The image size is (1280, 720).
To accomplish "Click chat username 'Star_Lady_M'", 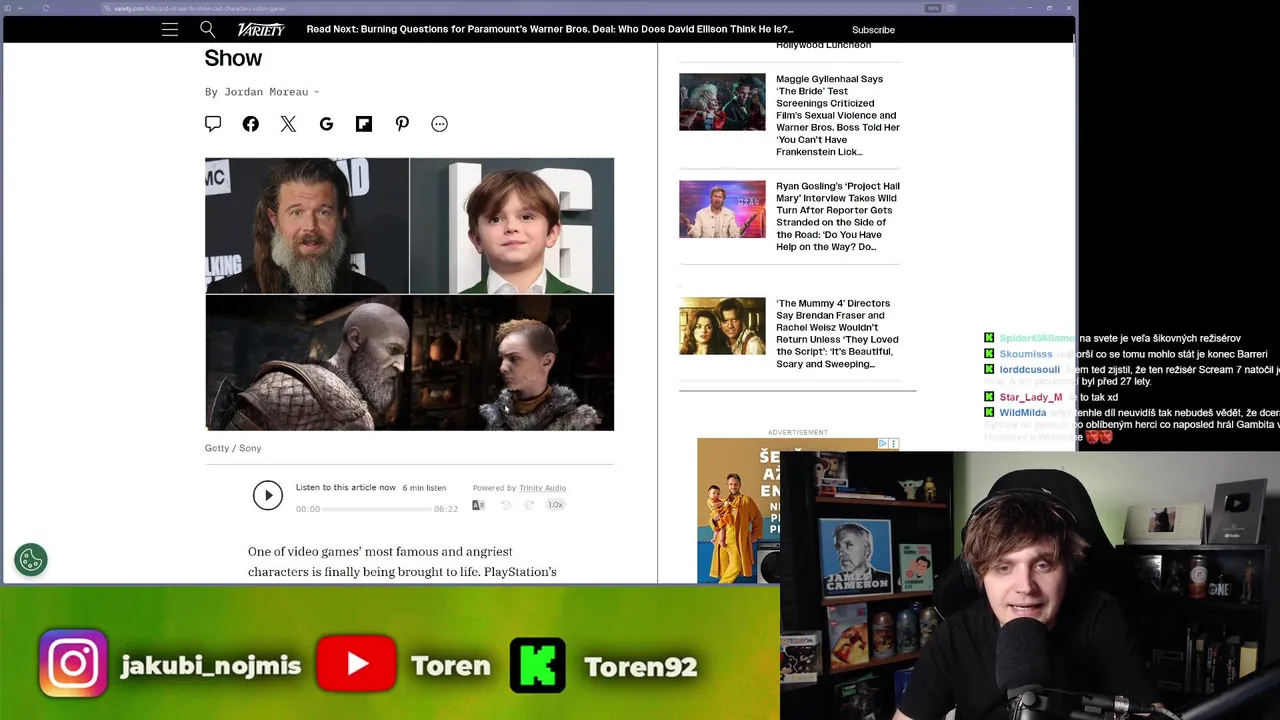I will click(1030, 397).
